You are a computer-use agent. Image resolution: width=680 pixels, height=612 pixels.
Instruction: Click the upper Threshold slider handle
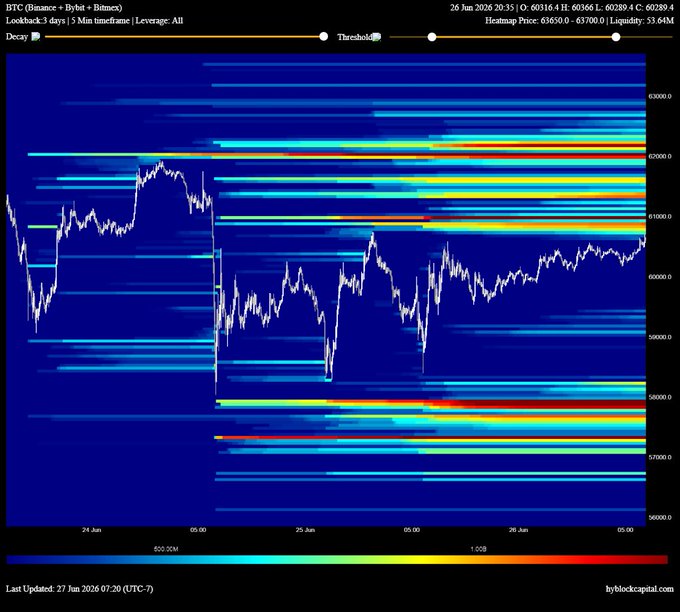tap(616, 37)
